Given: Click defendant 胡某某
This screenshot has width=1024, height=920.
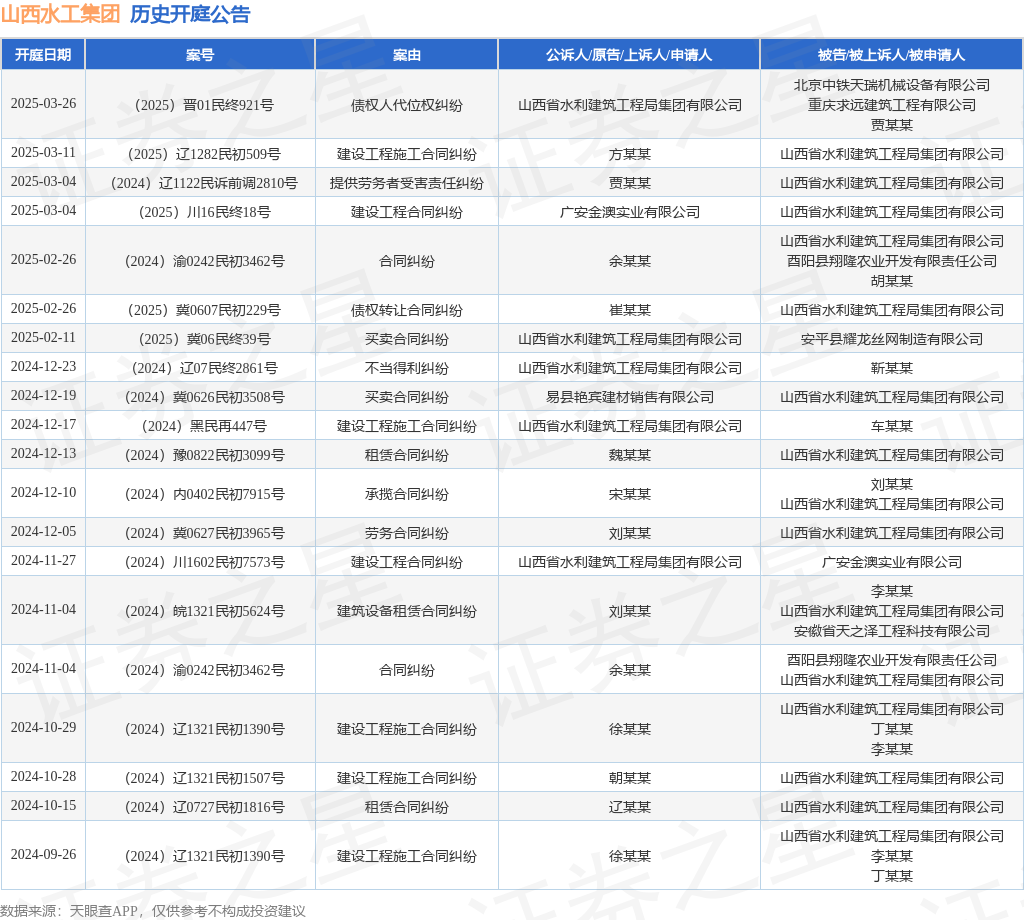Looking at the screenshot, I should (x=891, y=281).
